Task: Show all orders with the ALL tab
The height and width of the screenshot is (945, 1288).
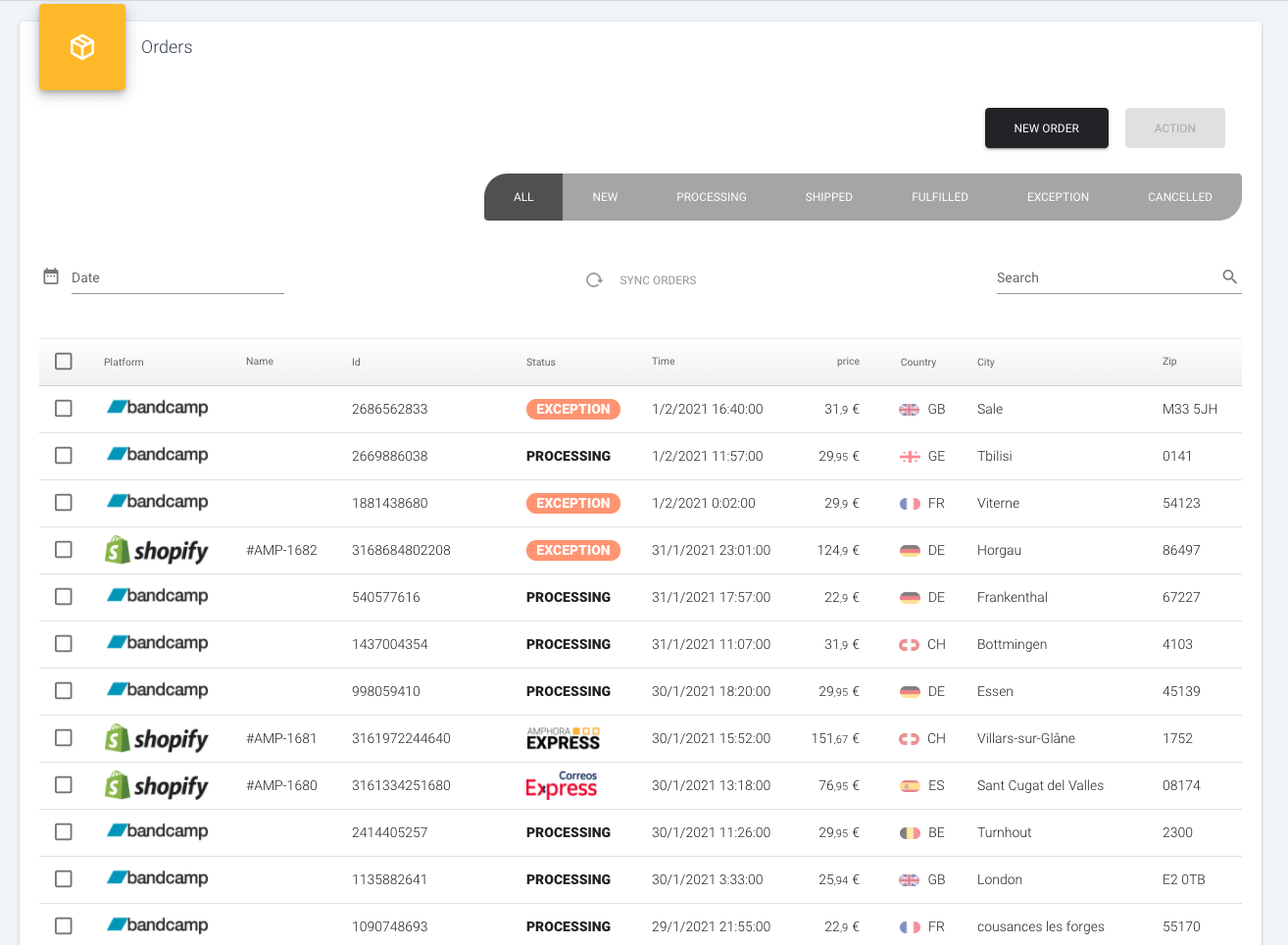Action: pos(523,197)
